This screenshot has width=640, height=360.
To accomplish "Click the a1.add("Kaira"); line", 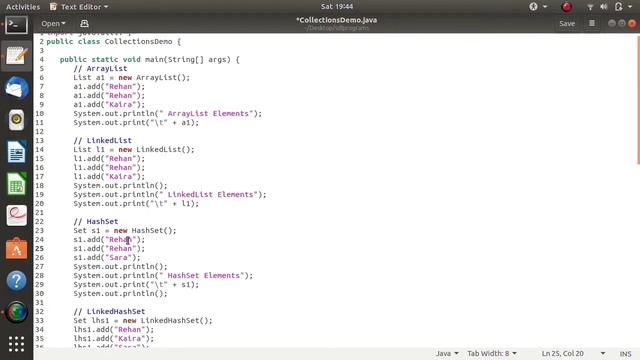I will point(109,104).
